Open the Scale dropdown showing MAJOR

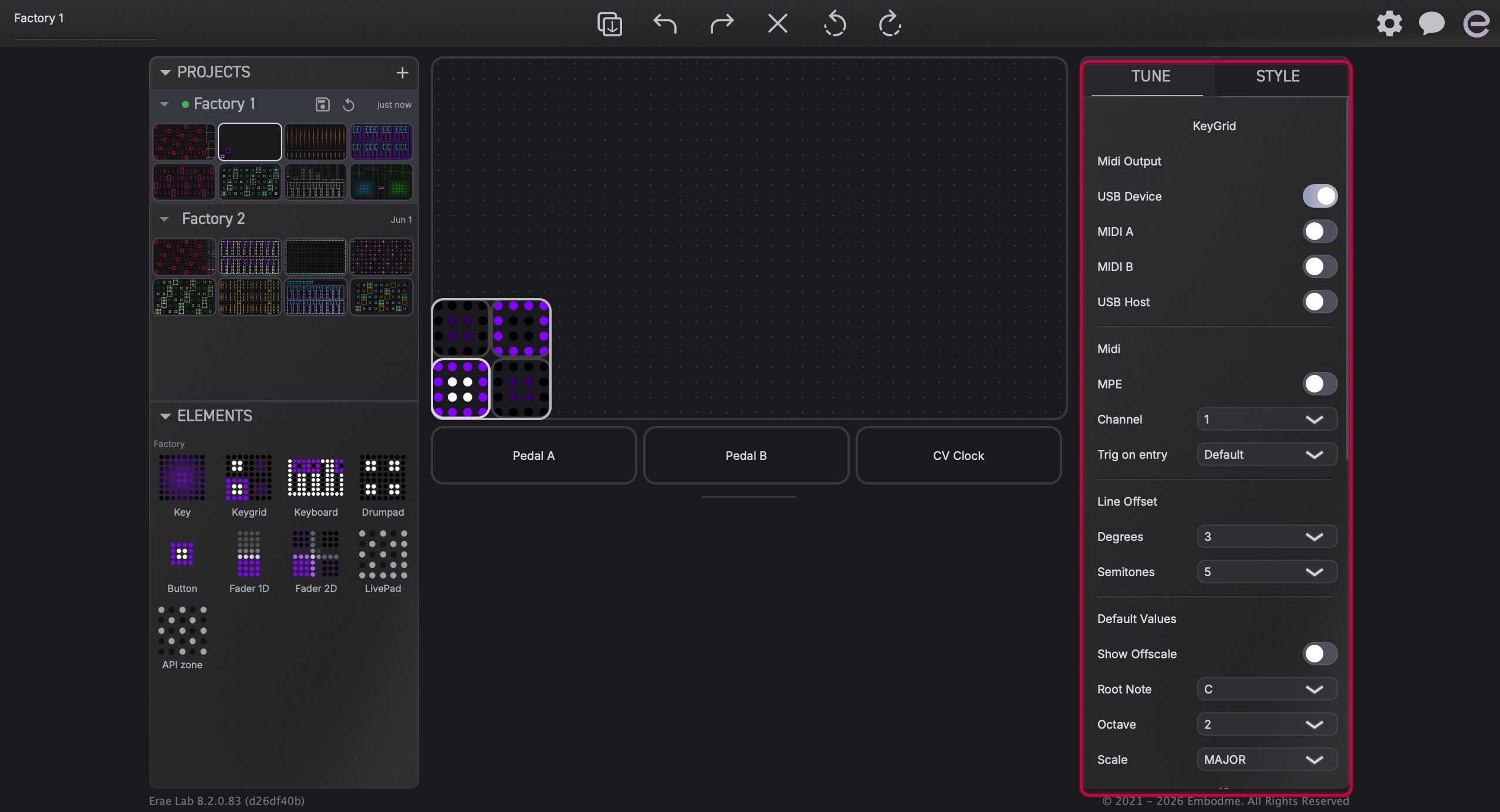pyautogui.click(x=1267, y=759)
